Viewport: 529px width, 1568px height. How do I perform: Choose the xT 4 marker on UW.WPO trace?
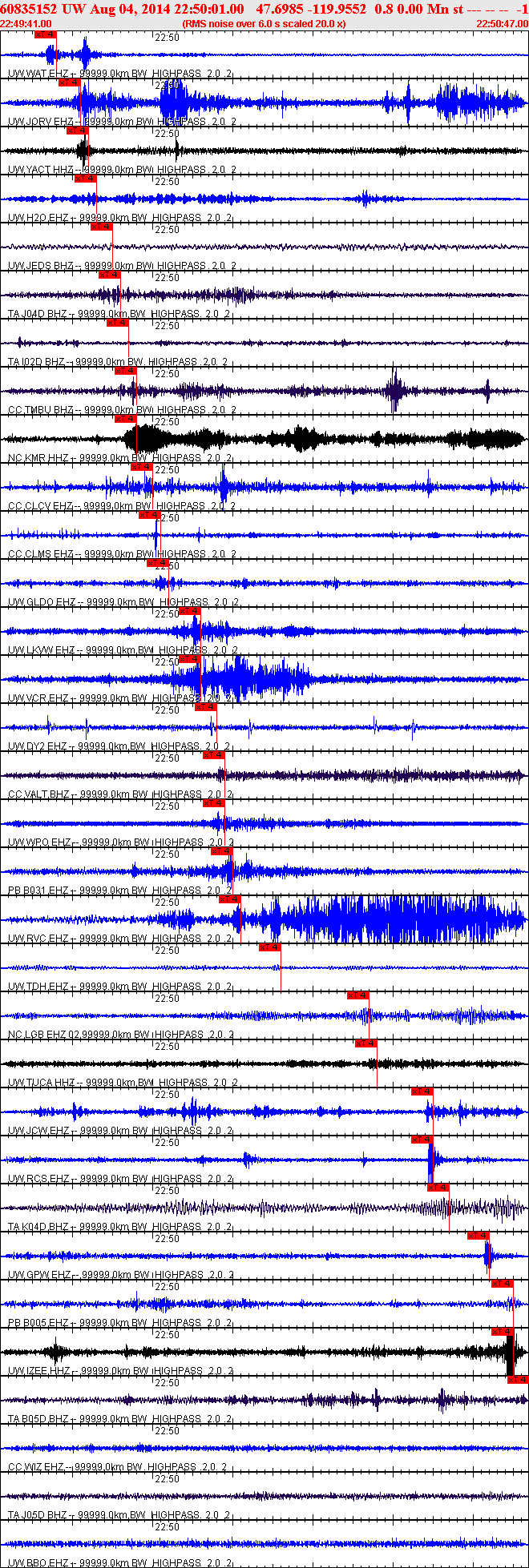point(214,803)
